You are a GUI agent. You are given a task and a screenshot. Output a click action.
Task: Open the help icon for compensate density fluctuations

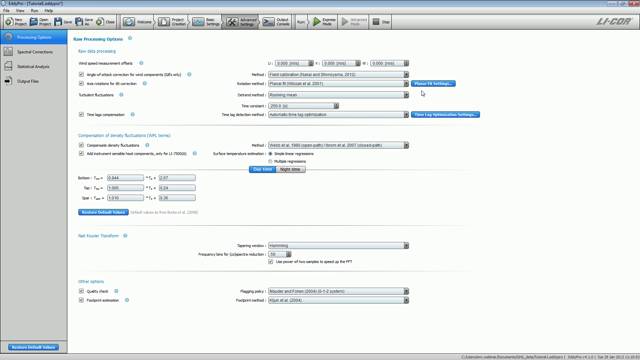pos(147,145)
